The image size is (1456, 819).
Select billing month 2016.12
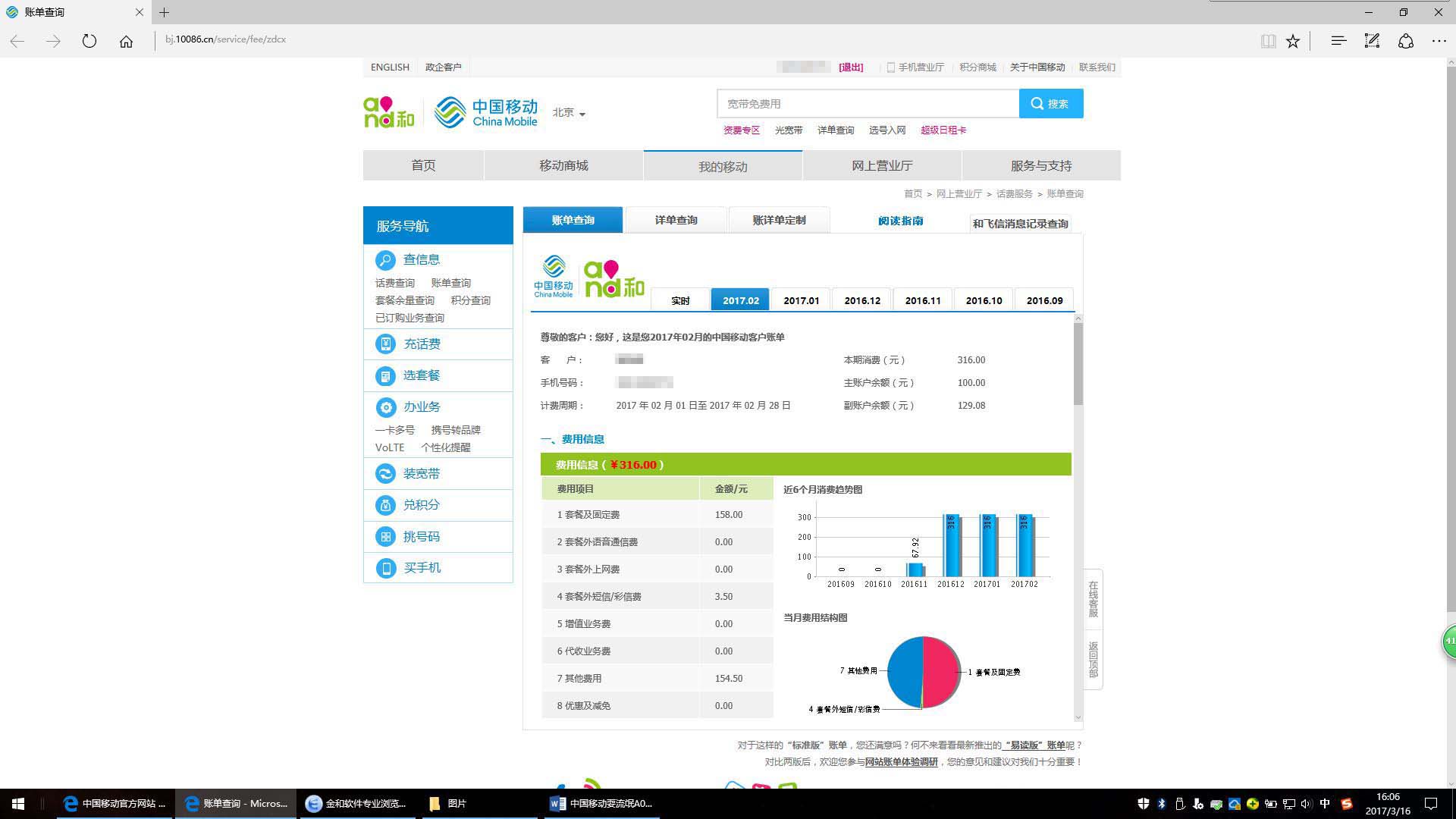(x=862, y=300)
